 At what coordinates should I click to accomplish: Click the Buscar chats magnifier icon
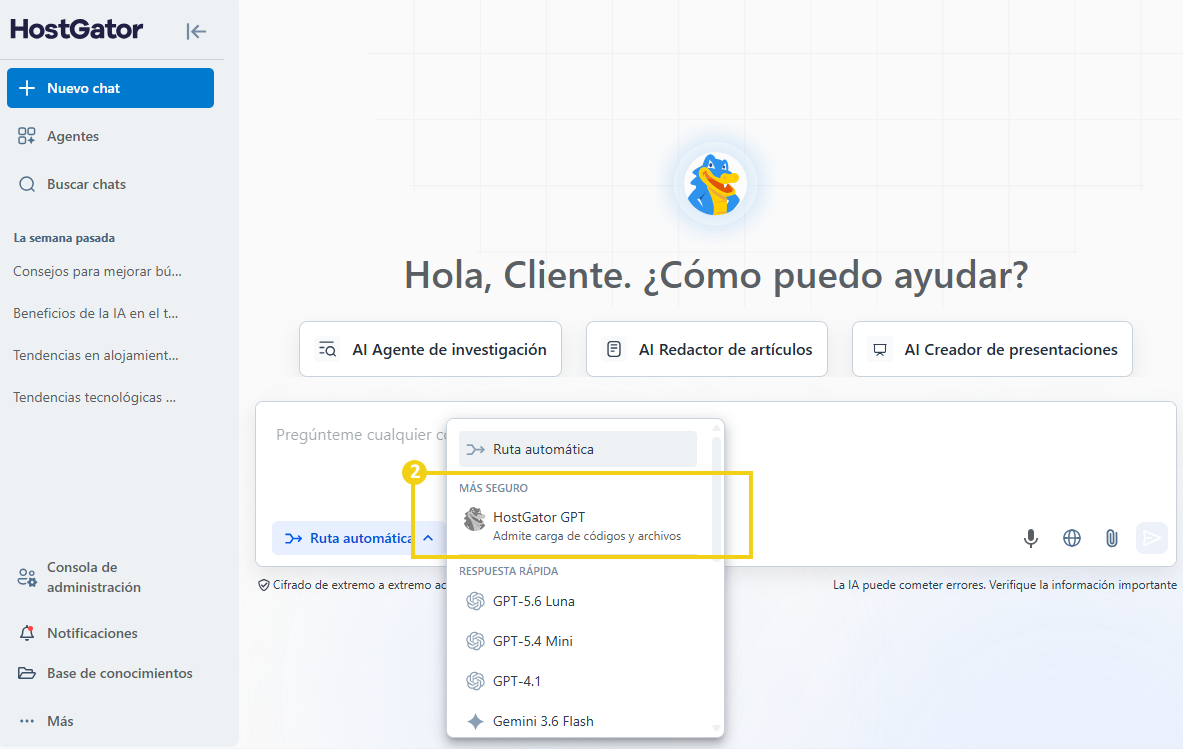(26, 184)
